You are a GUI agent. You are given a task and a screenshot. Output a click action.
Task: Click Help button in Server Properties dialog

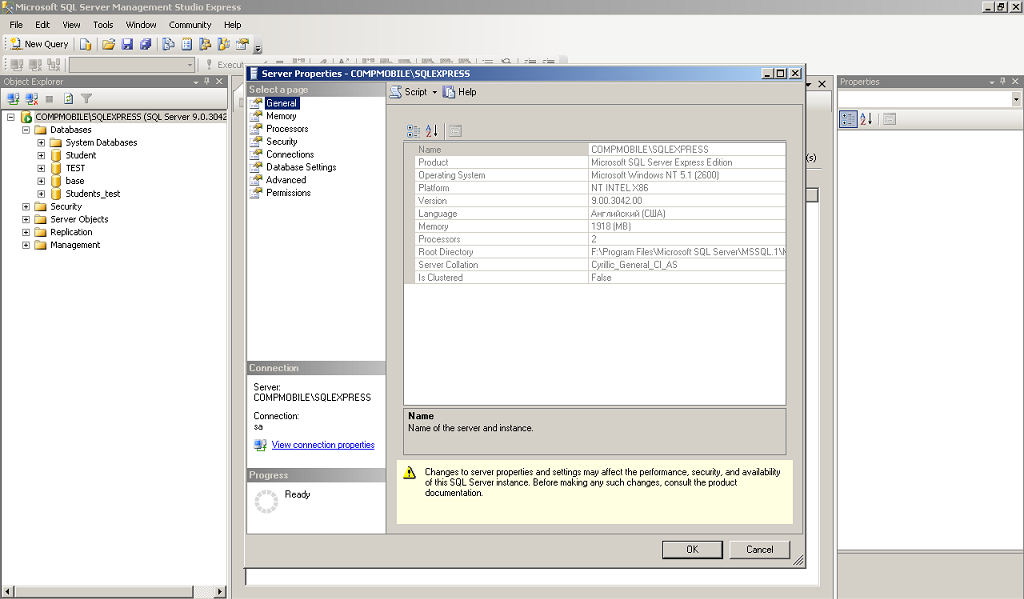(x=460, y=92)
